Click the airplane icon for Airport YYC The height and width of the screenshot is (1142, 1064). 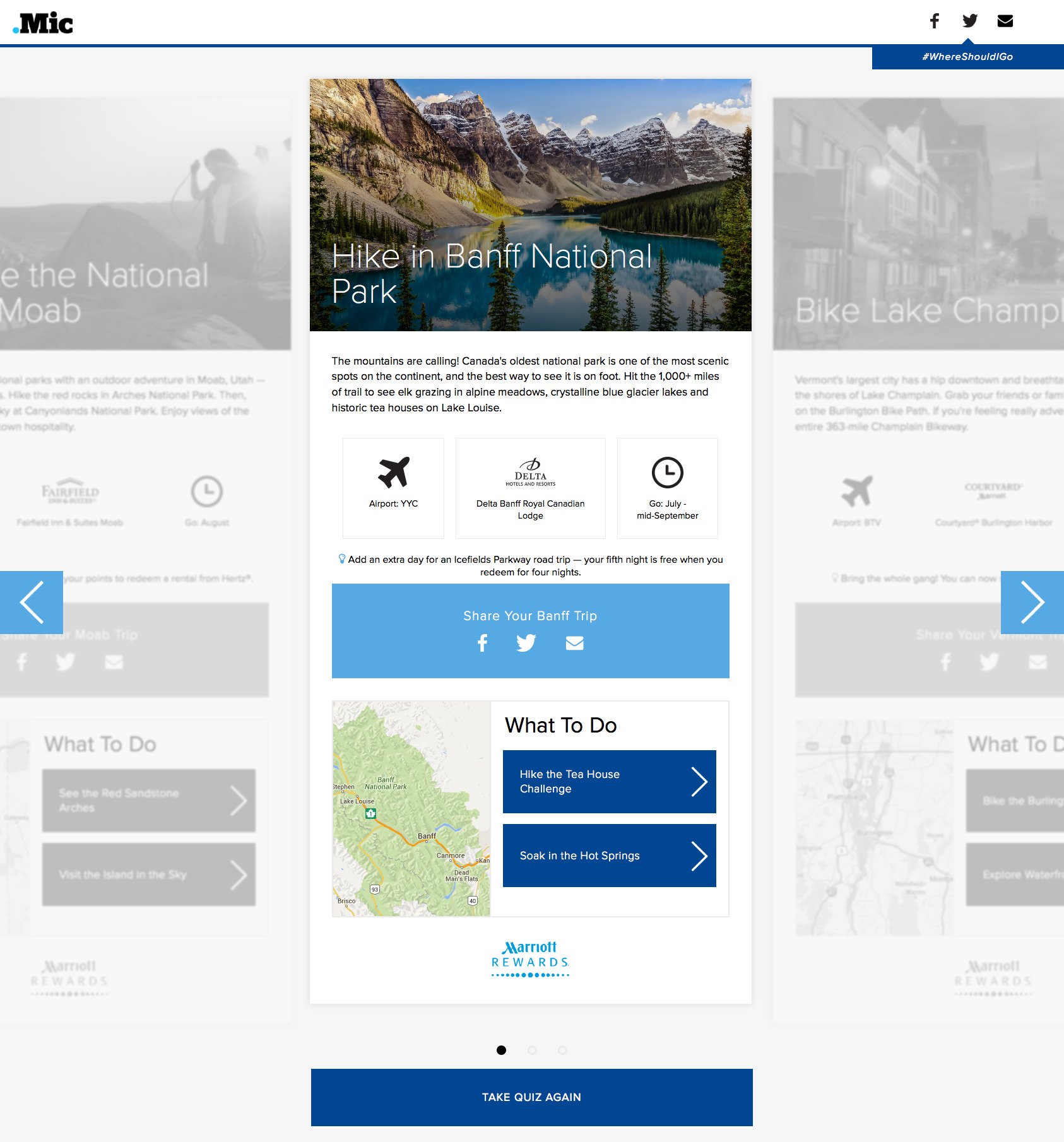393,473
